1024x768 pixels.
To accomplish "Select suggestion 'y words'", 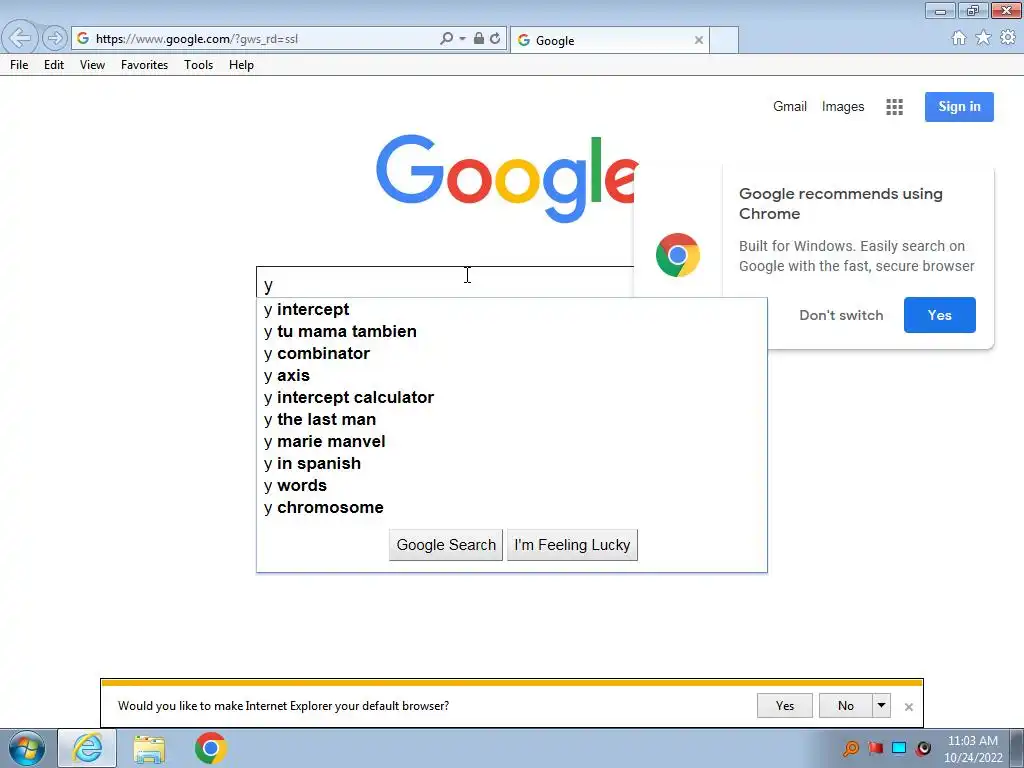I will (x=511, y=485).
